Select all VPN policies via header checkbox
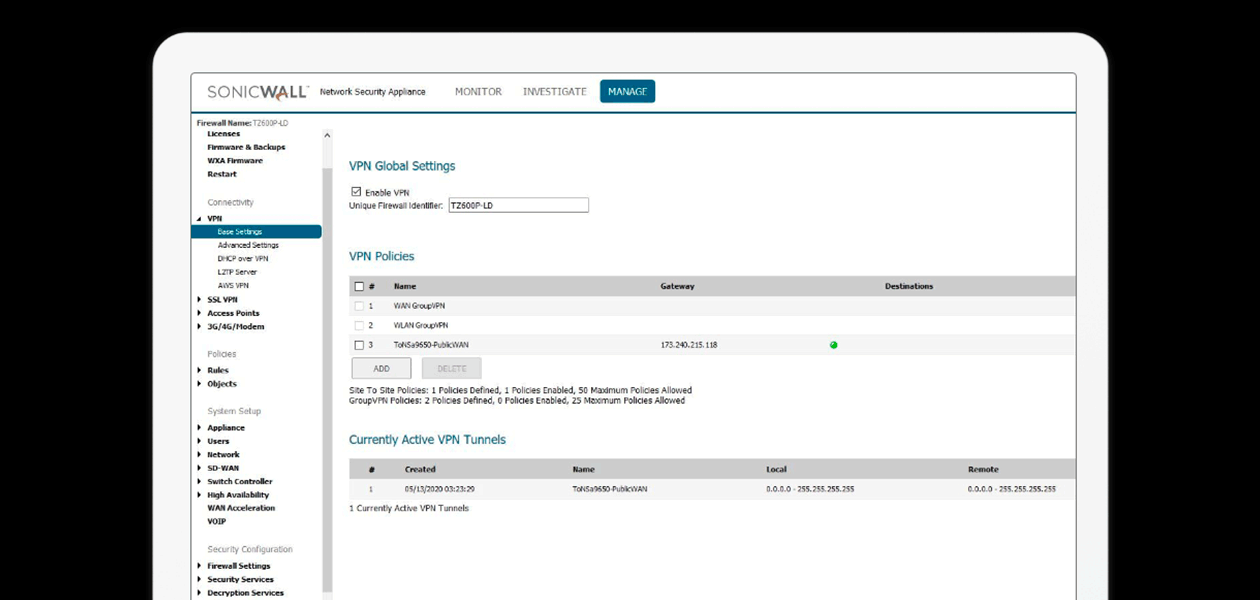Screen dimensions: 1260x600 (x=359, y=285)
